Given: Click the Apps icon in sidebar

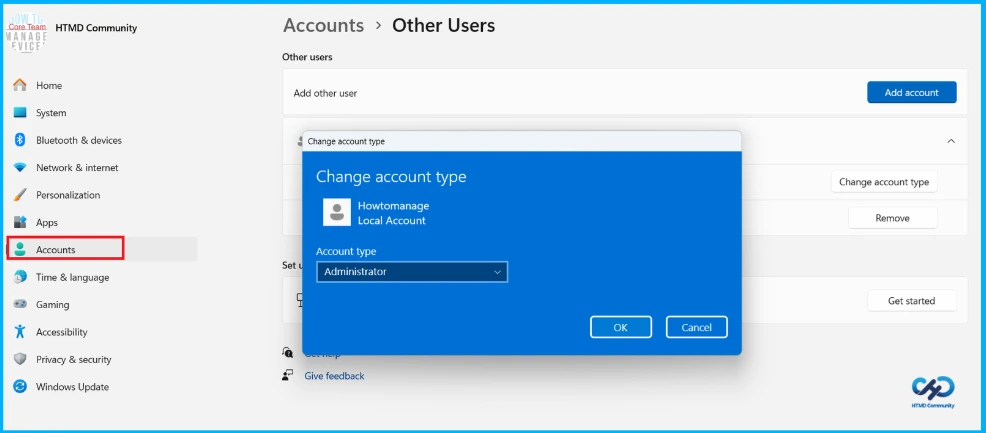Looking at the screenshot, I should pyautogui.click(x=20, y=222).
